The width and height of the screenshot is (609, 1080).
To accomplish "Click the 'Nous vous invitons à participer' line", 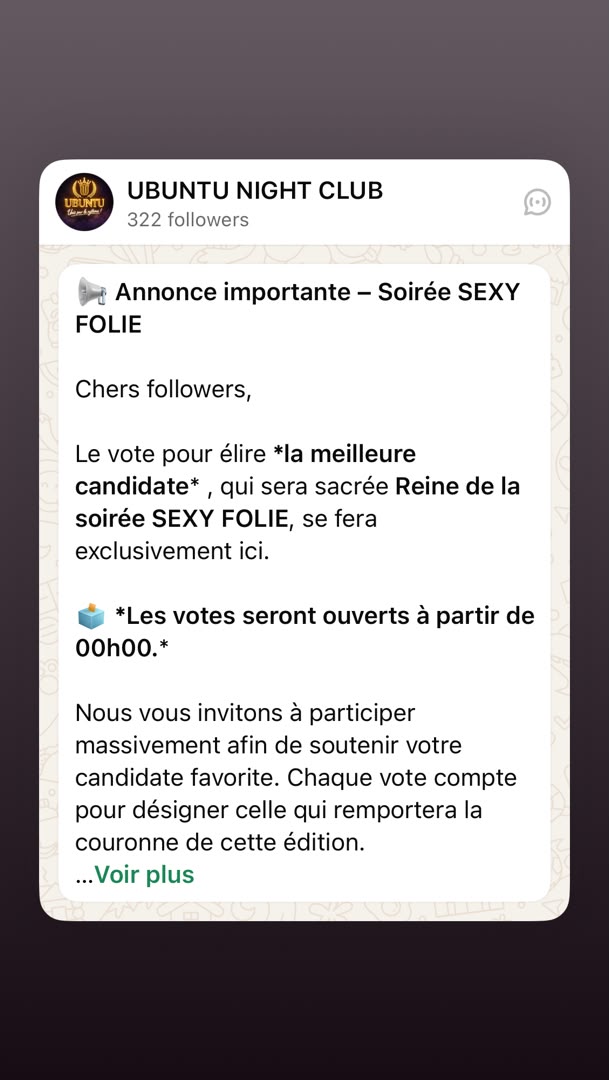I will [245, 713].
